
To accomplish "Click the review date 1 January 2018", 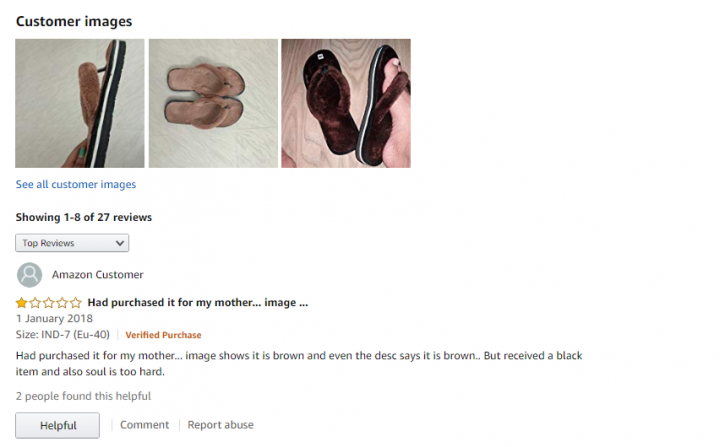I will pyautogui.click(x=54, y=318).
